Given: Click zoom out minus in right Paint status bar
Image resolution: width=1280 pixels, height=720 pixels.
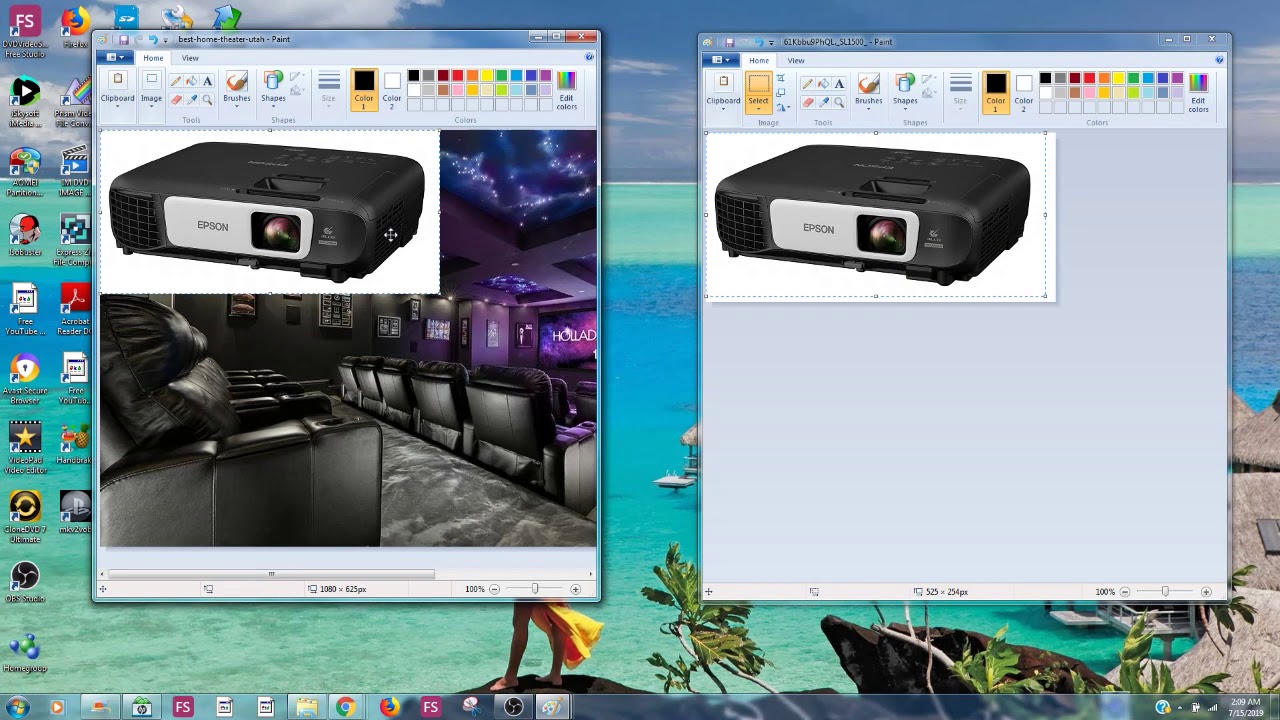Looking at the screenshot, I should click(1125, 592).
